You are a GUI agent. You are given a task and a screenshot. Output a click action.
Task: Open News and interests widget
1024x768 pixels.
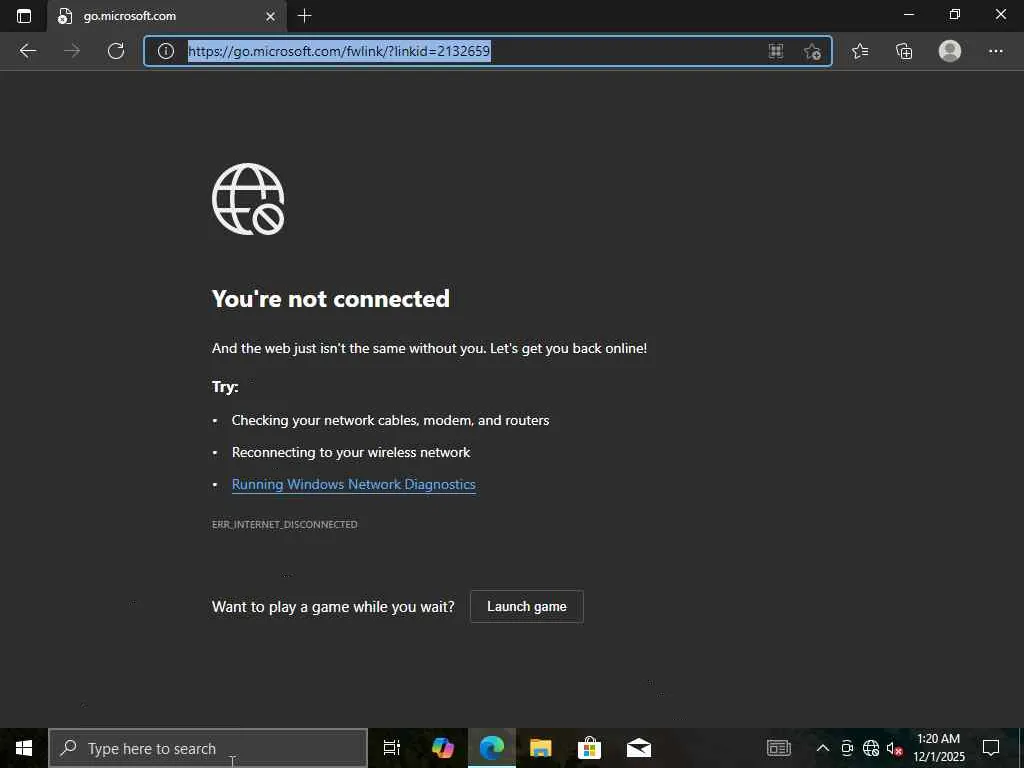[778, 748]
